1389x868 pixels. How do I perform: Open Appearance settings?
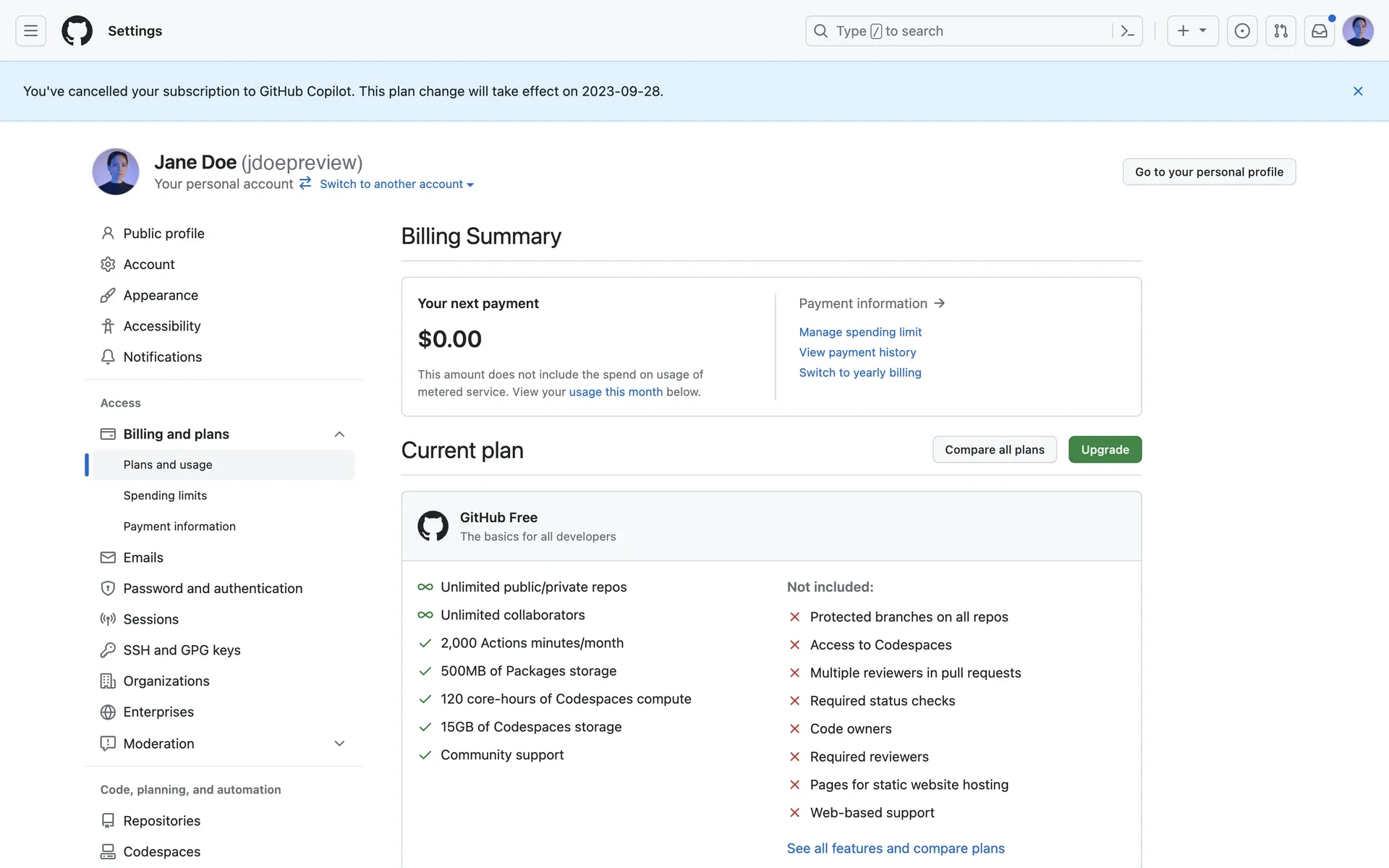224,295
